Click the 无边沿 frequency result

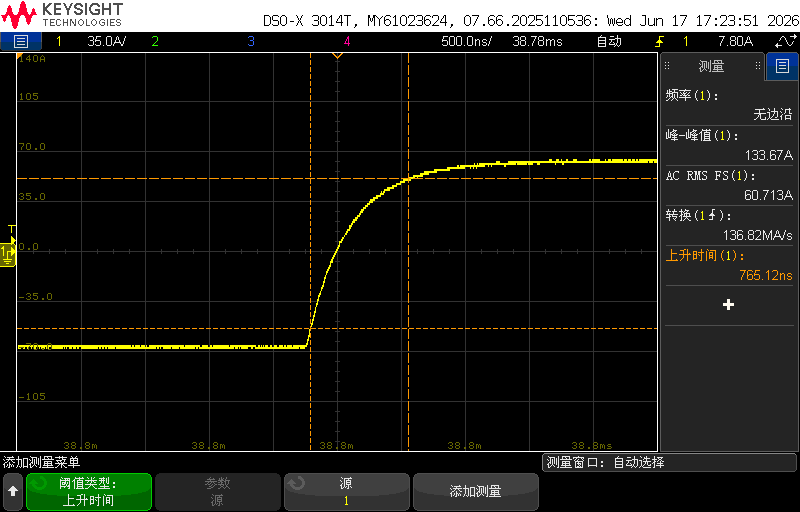772,115
